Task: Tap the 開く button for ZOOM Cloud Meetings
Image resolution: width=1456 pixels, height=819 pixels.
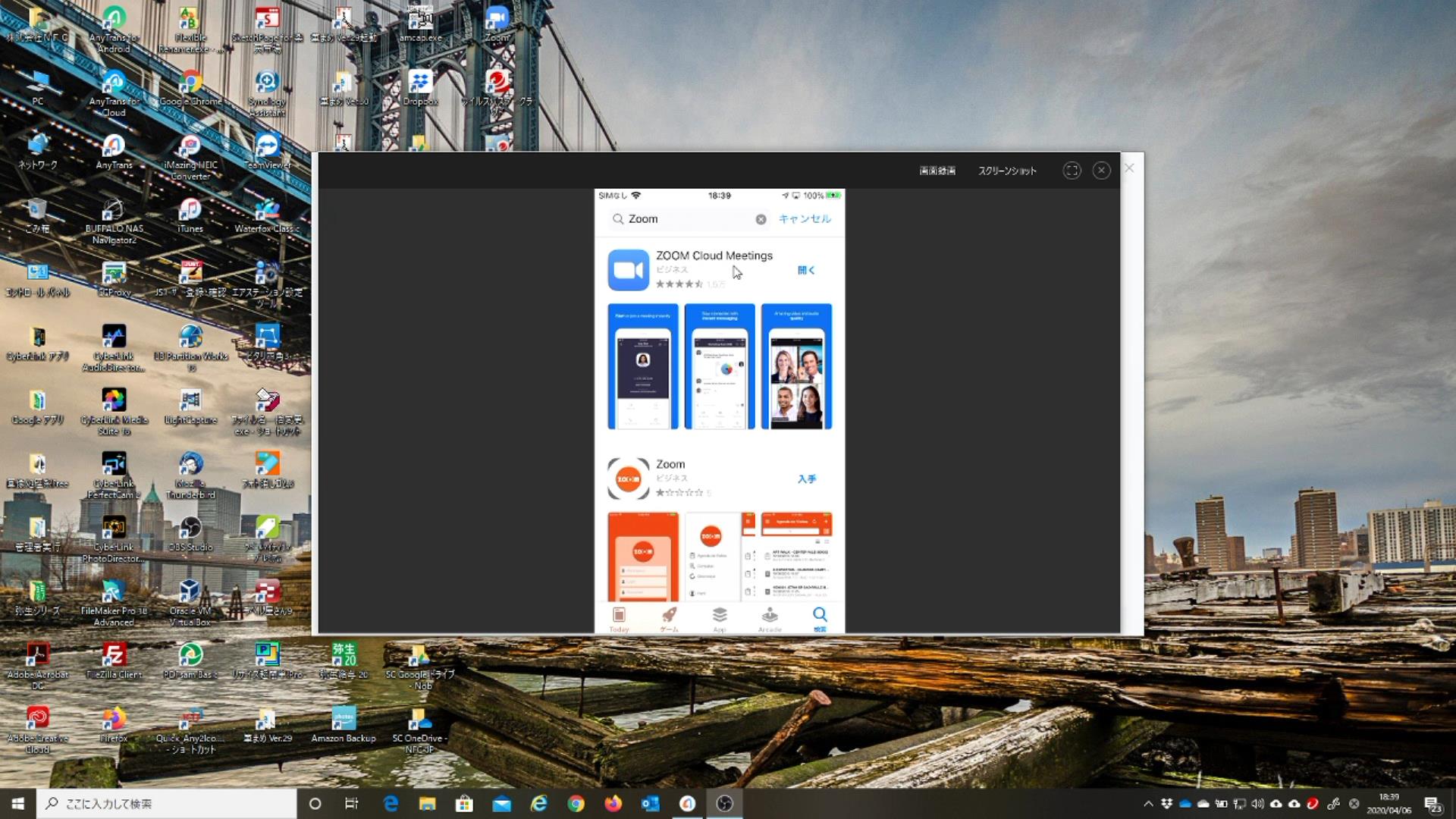Action: 806,270
